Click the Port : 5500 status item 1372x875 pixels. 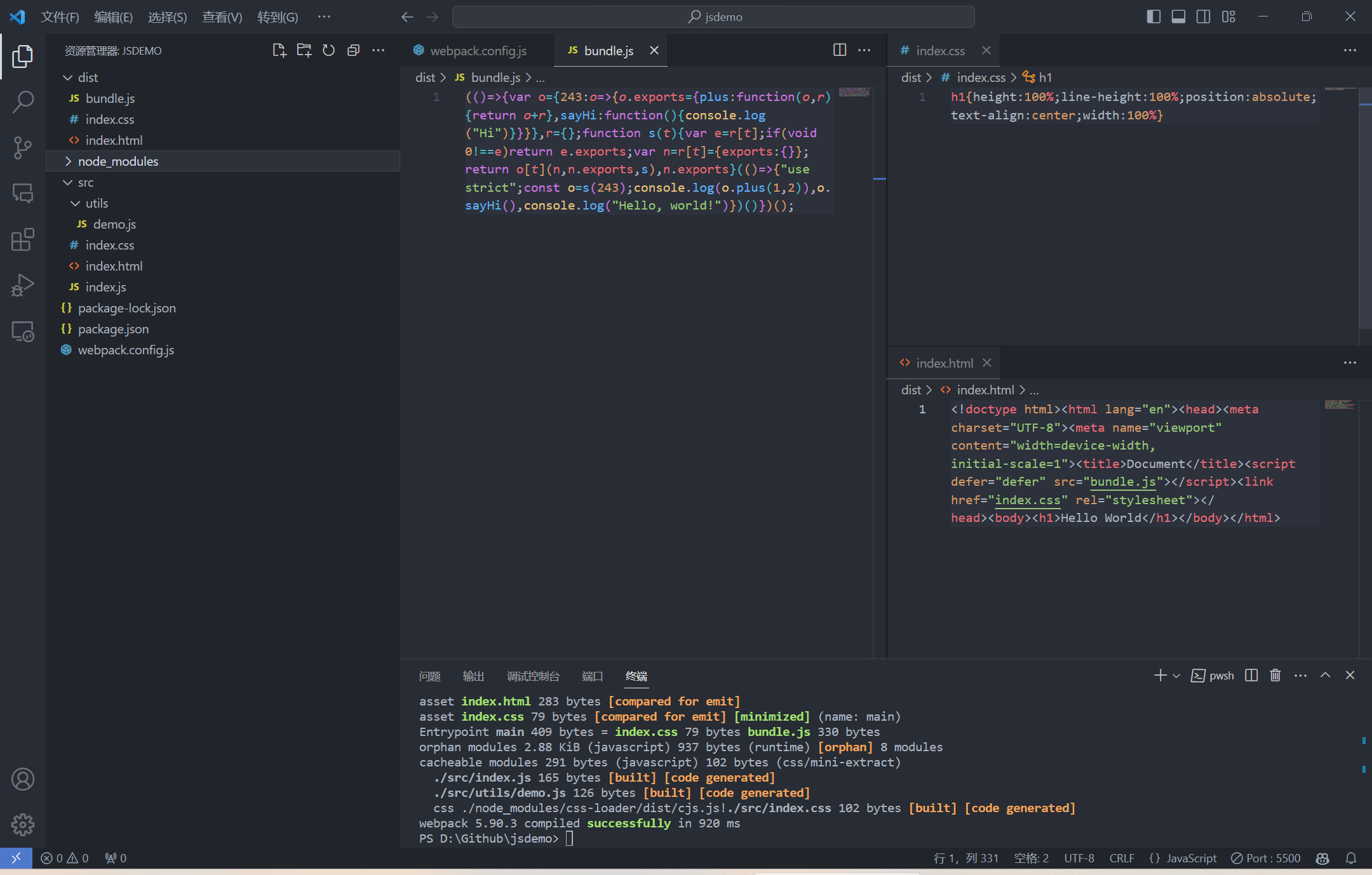tap(1266, 858)
